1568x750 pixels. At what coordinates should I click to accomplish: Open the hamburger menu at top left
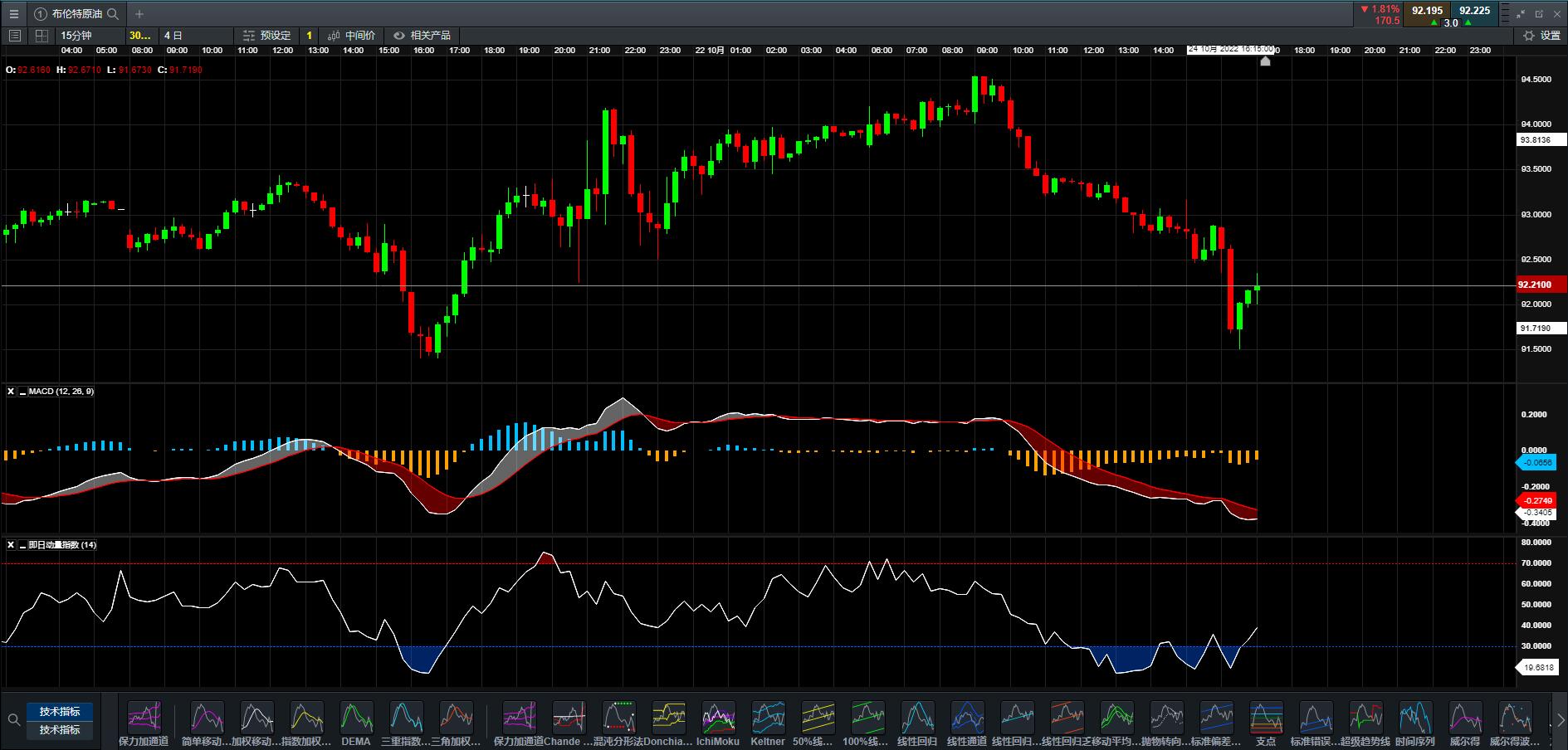(x=13, y=14)
